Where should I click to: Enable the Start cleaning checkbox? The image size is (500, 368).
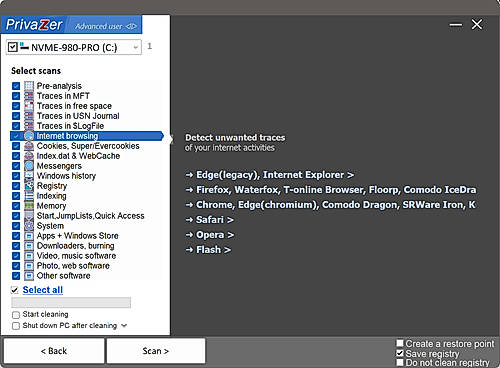point(16,315)
